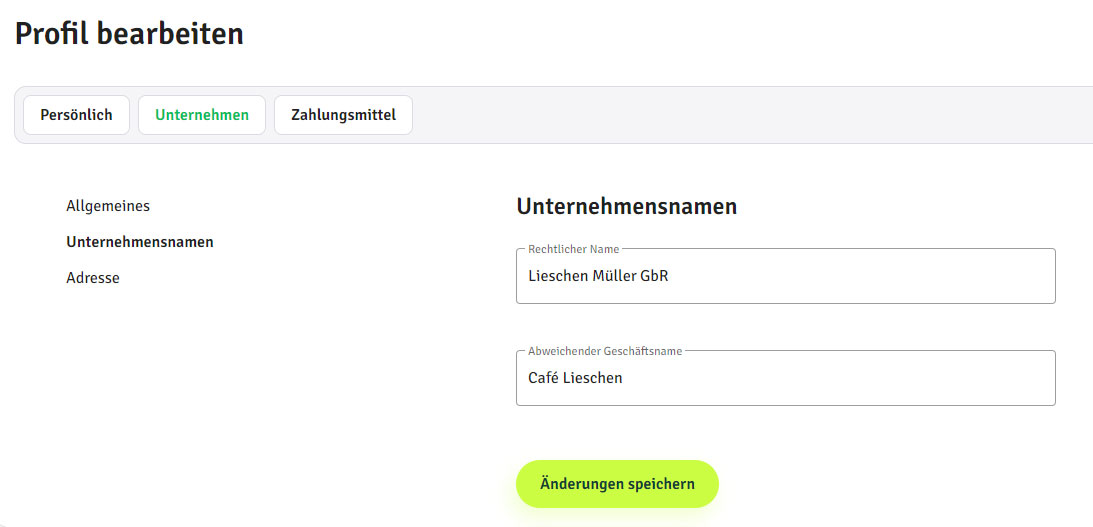1093x527 pixels.
Task: Click the Rechtlicher Name field label
Action: (574, 249)
